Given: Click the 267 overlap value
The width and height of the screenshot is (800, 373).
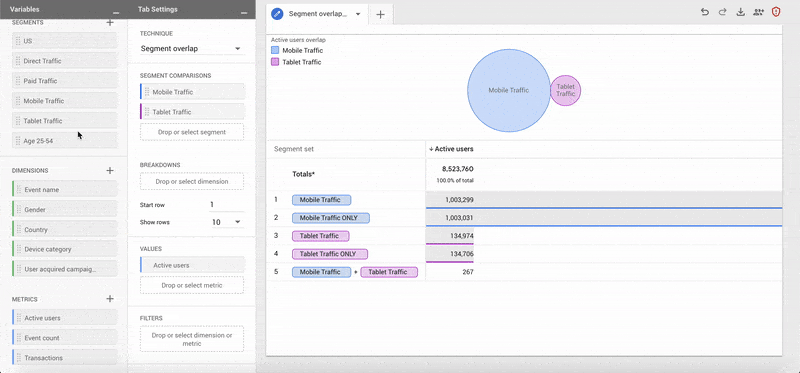Looking at the screenshot, I should point(468,272).
